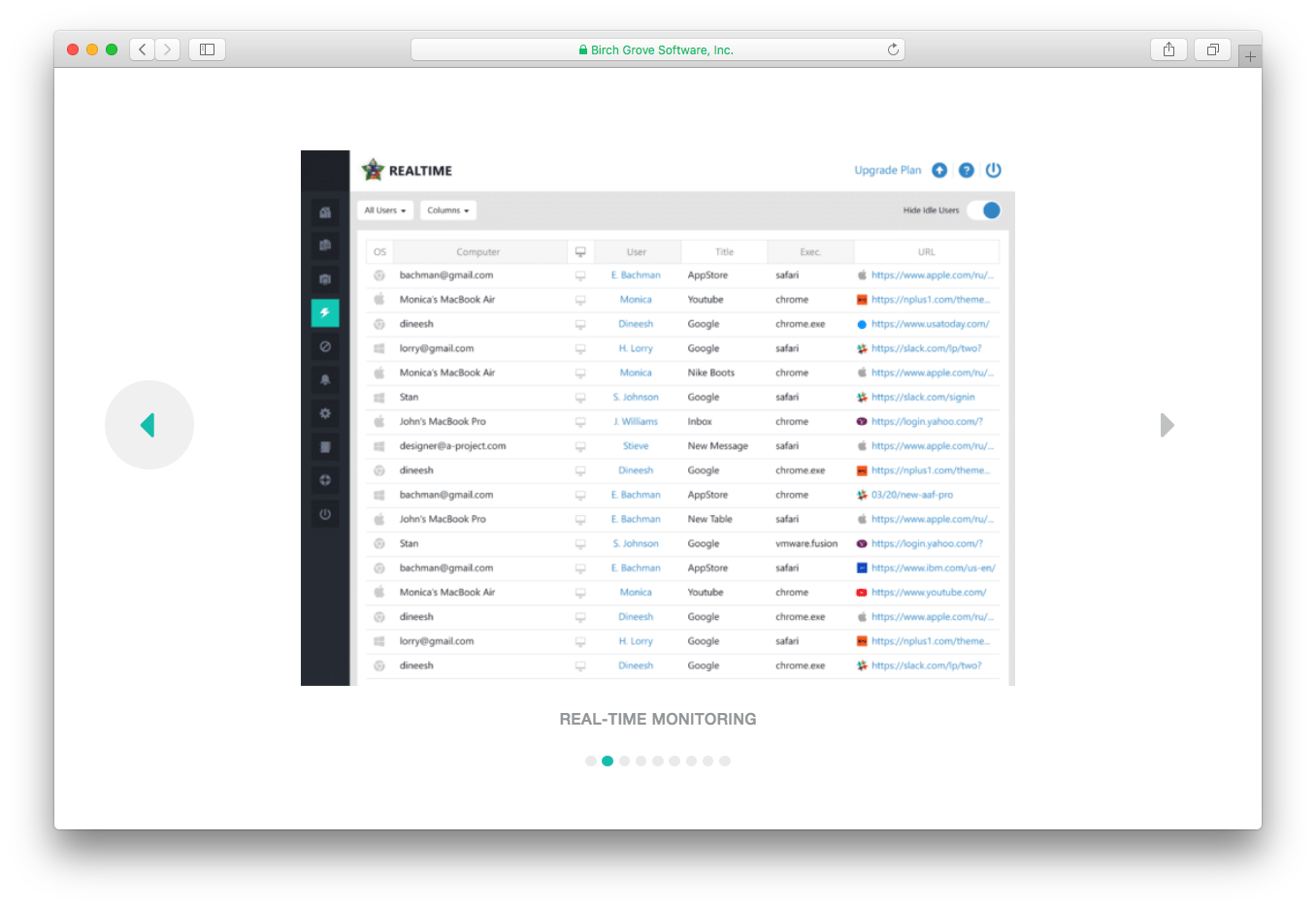Toggle the Hide Idle Users switch
Image resolution: width=1316 pixels, height=907 pixels.
pyautogui.click(x=984, y=211)
